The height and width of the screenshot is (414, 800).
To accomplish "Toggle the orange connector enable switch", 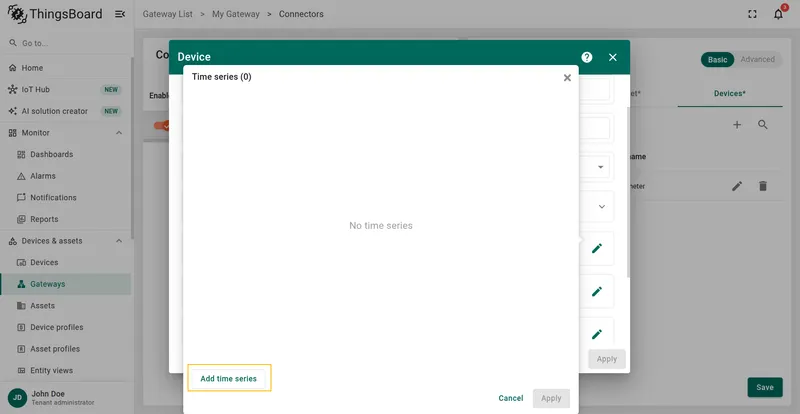I will point(161,126).
